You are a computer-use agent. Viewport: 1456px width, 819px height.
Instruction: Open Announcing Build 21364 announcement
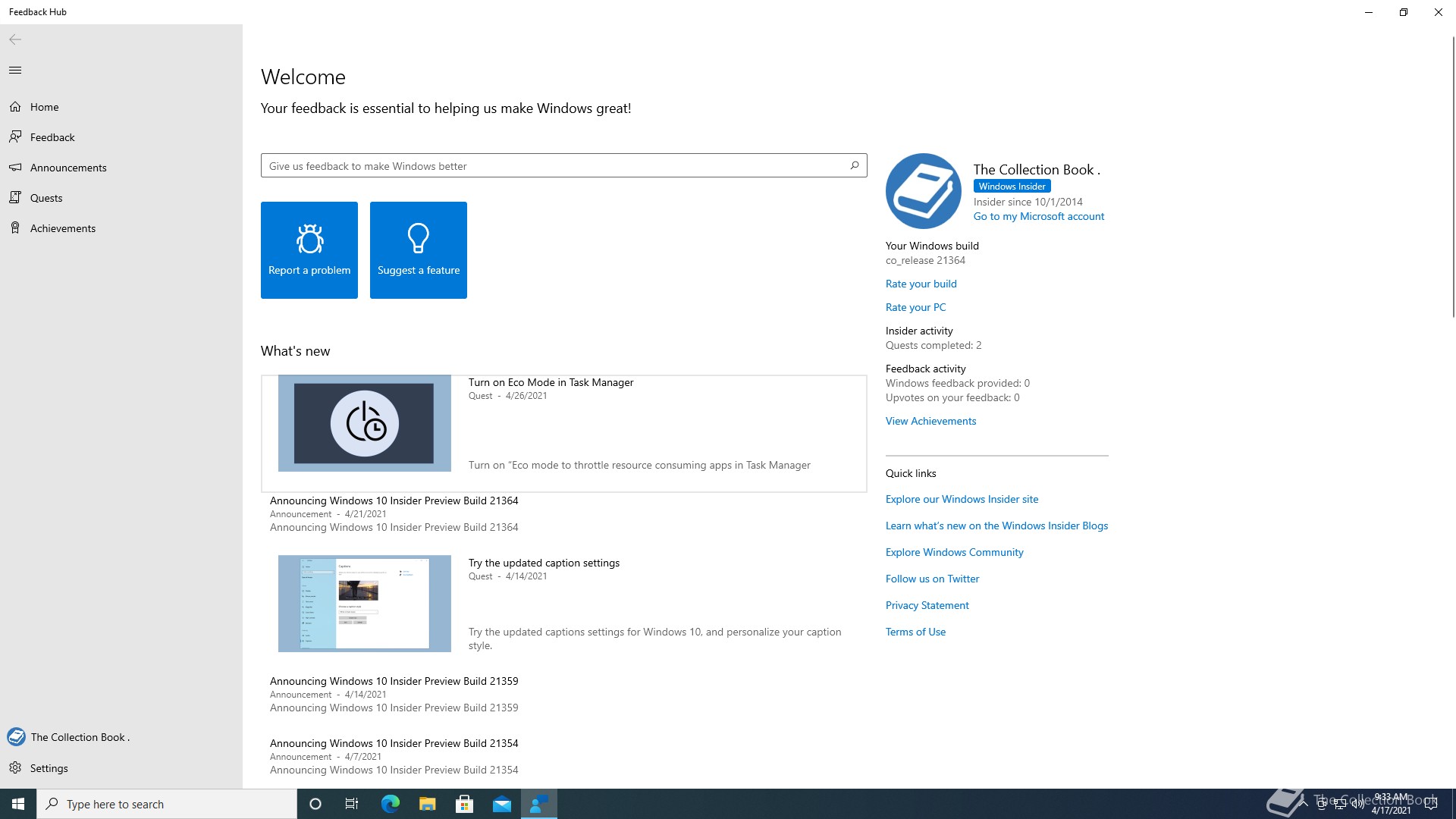pyautogui.click(x=394, y=500)
